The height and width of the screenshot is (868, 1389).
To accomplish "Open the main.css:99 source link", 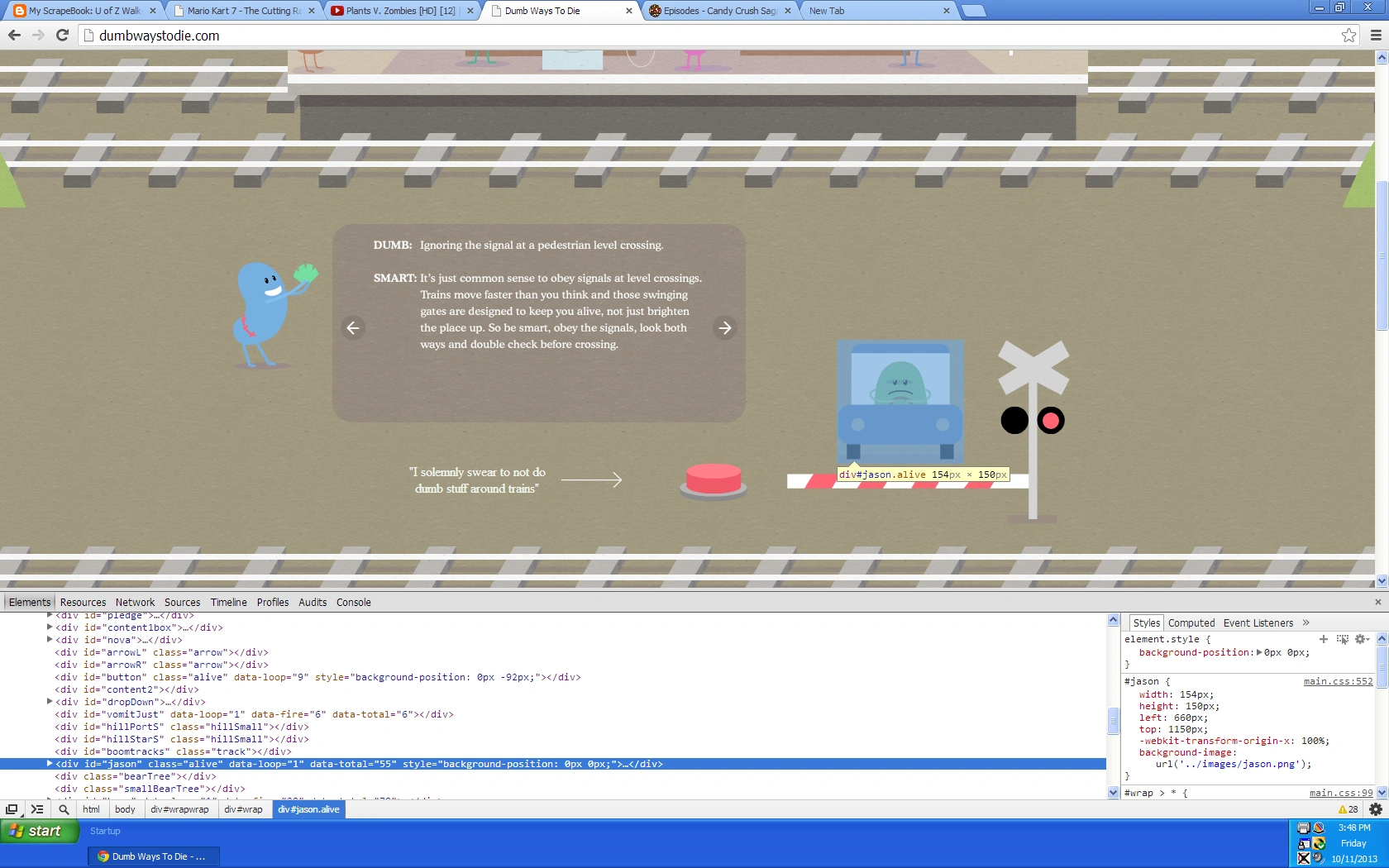I will pyautogui.click(x=1340, y=793).
